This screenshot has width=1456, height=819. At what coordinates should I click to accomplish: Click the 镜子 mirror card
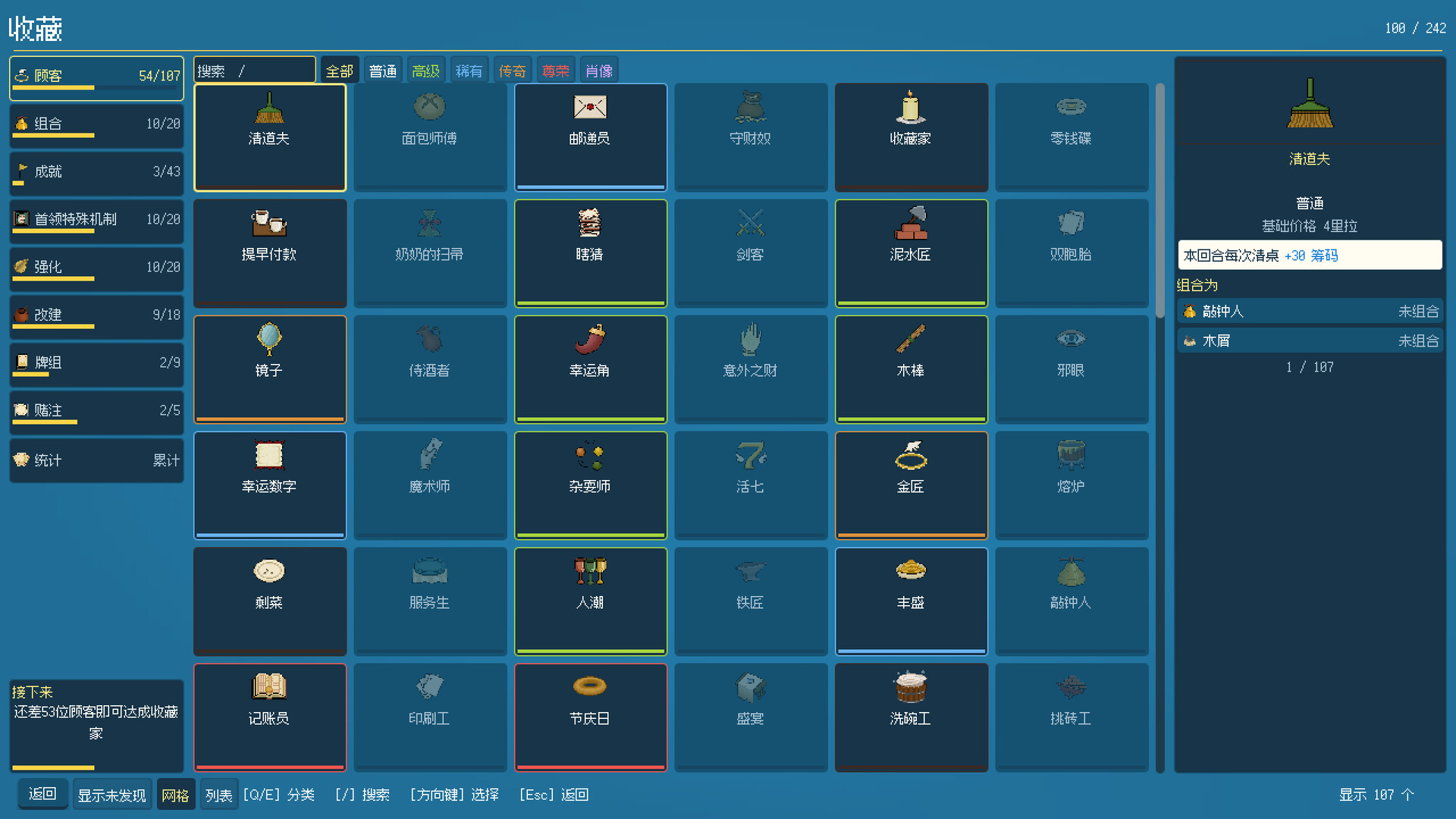pyautogui.click(x=270, y=369)
